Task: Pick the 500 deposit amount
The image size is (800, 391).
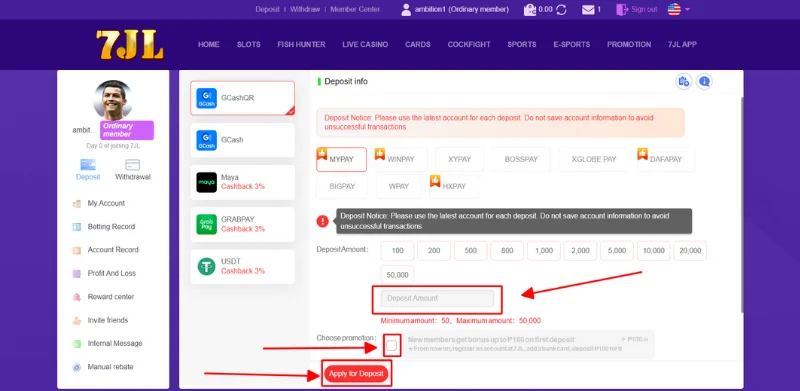Action: 470,251
